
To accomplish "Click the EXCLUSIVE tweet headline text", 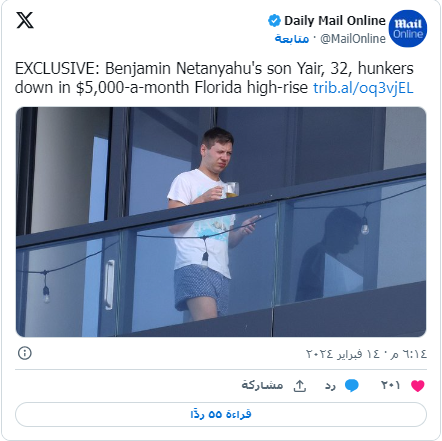I will pos(214,78).
